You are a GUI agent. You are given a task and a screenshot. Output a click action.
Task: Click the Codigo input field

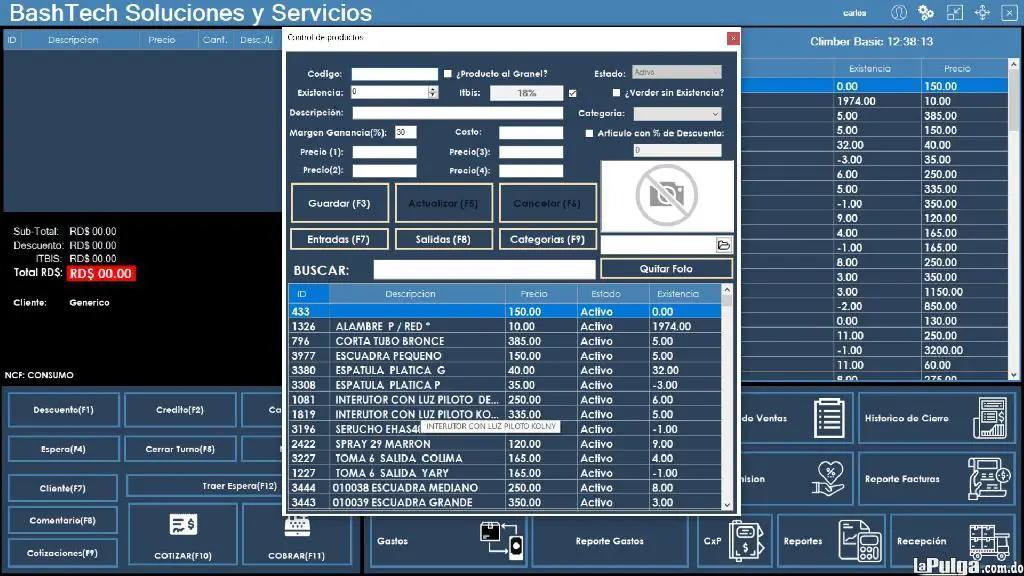(394, 74)
